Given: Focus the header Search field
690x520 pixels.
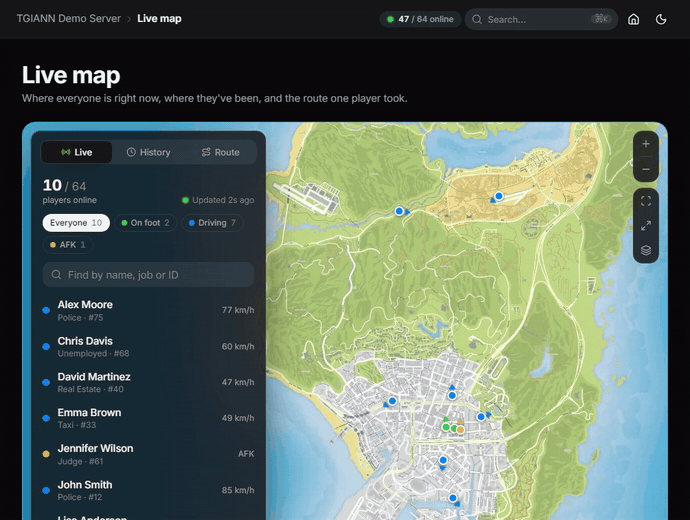Looking at the screenshot, I should [541, 19].
